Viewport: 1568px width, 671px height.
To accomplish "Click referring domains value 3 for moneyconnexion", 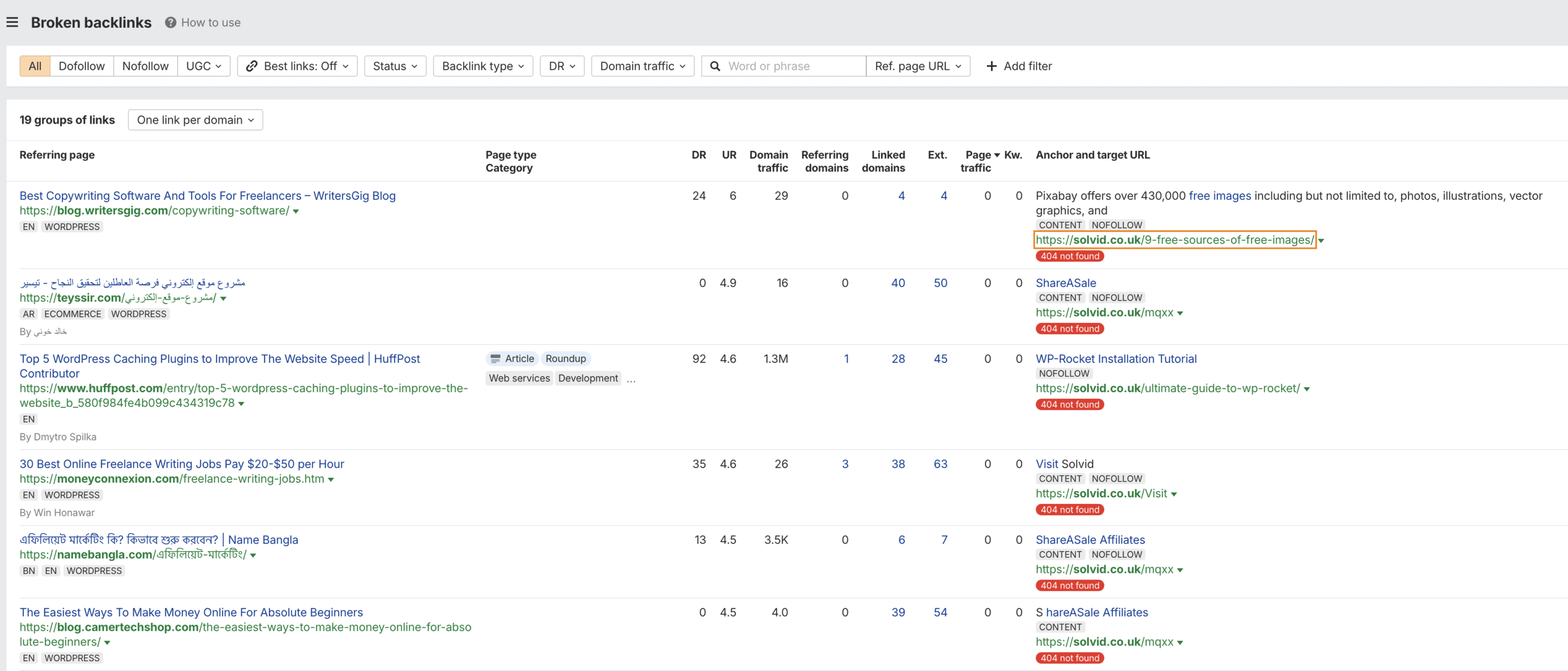I will point(845,464).
